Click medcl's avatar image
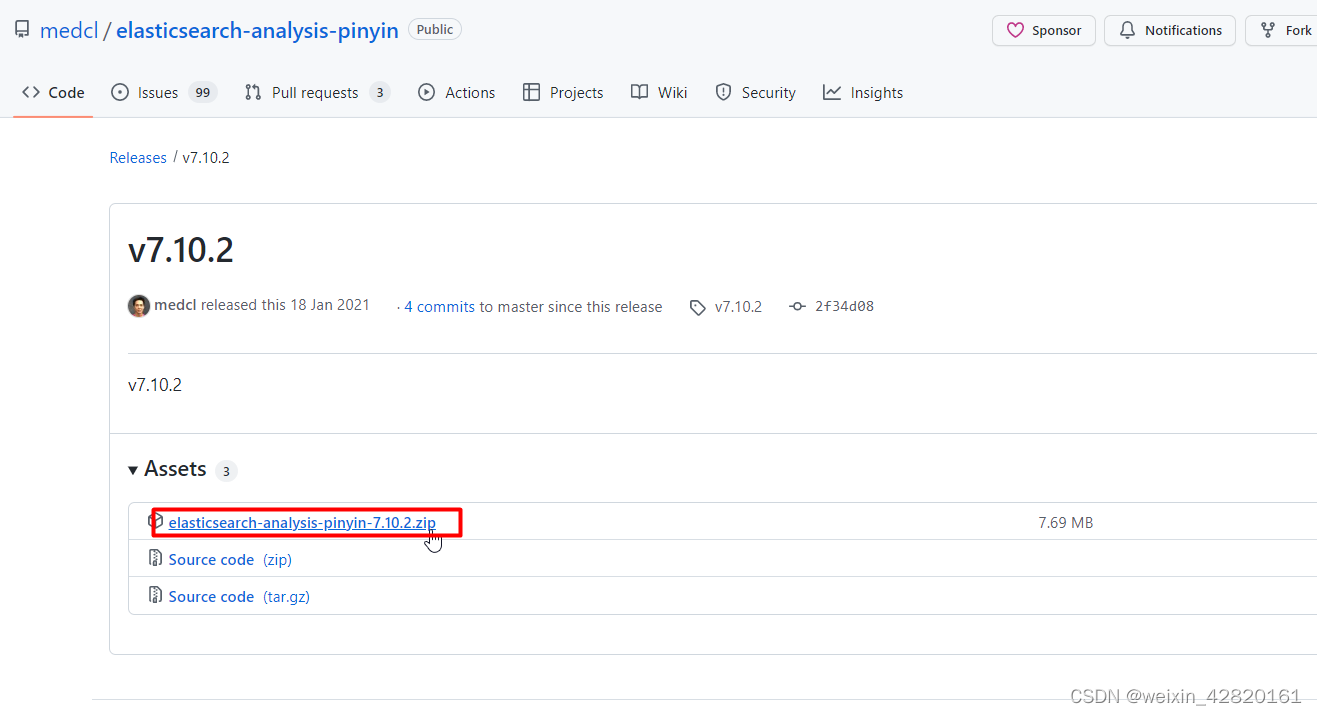This screenshot has width=1317, height=715. (x=139, y=306)
